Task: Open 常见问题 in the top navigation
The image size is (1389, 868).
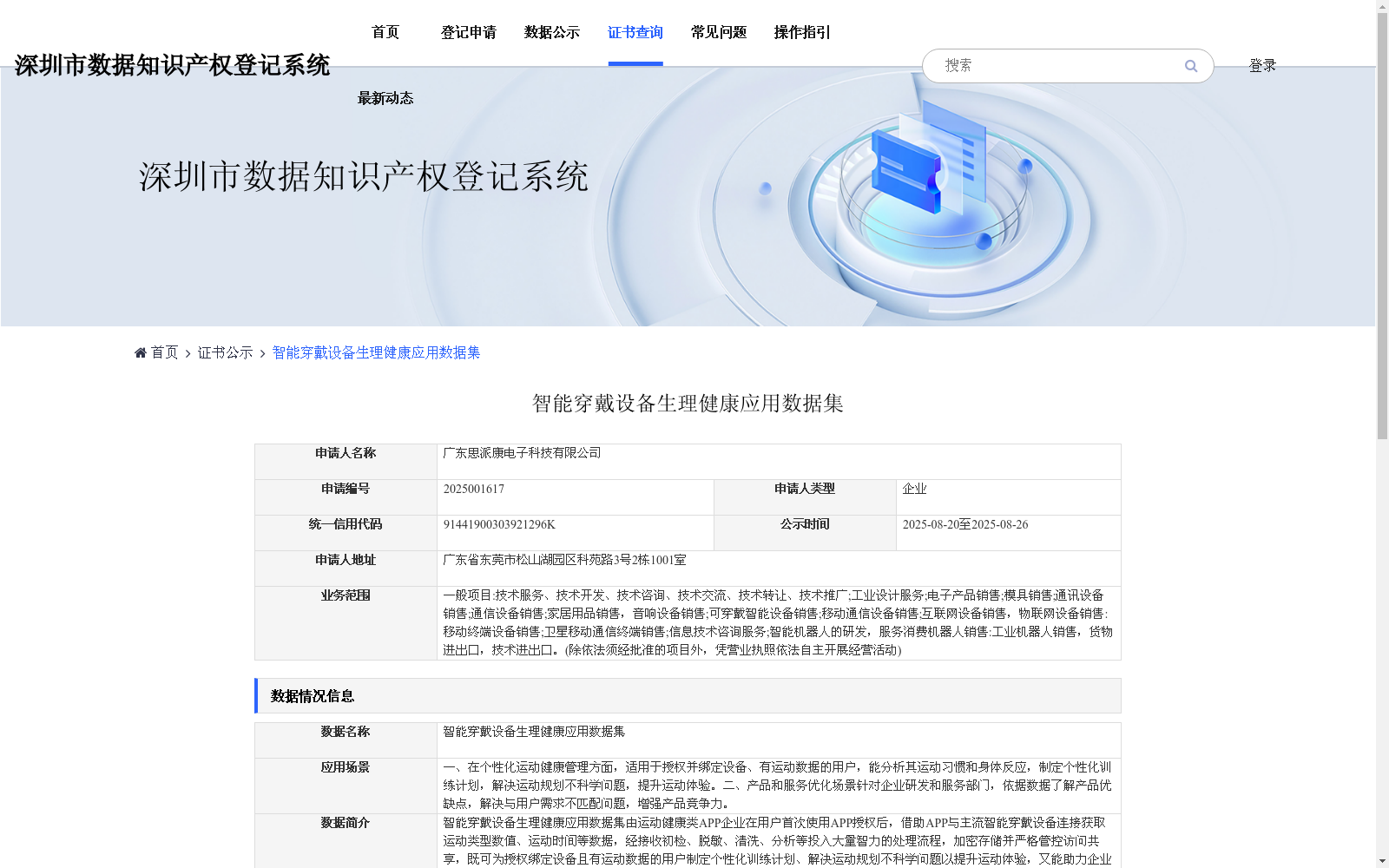Action: (x=719, y=32)
